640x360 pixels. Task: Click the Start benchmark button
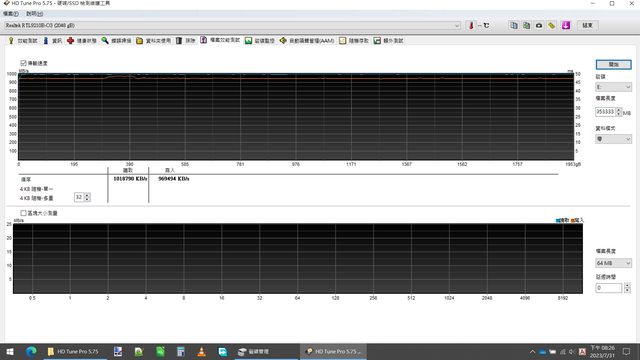(613, 64)
